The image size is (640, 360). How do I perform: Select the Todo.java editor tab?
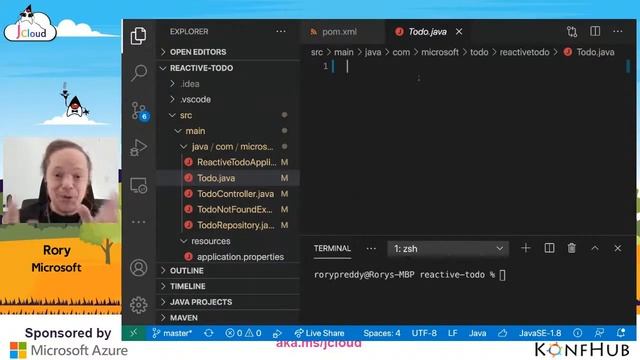pyautogui.click(x=428, y=31)
